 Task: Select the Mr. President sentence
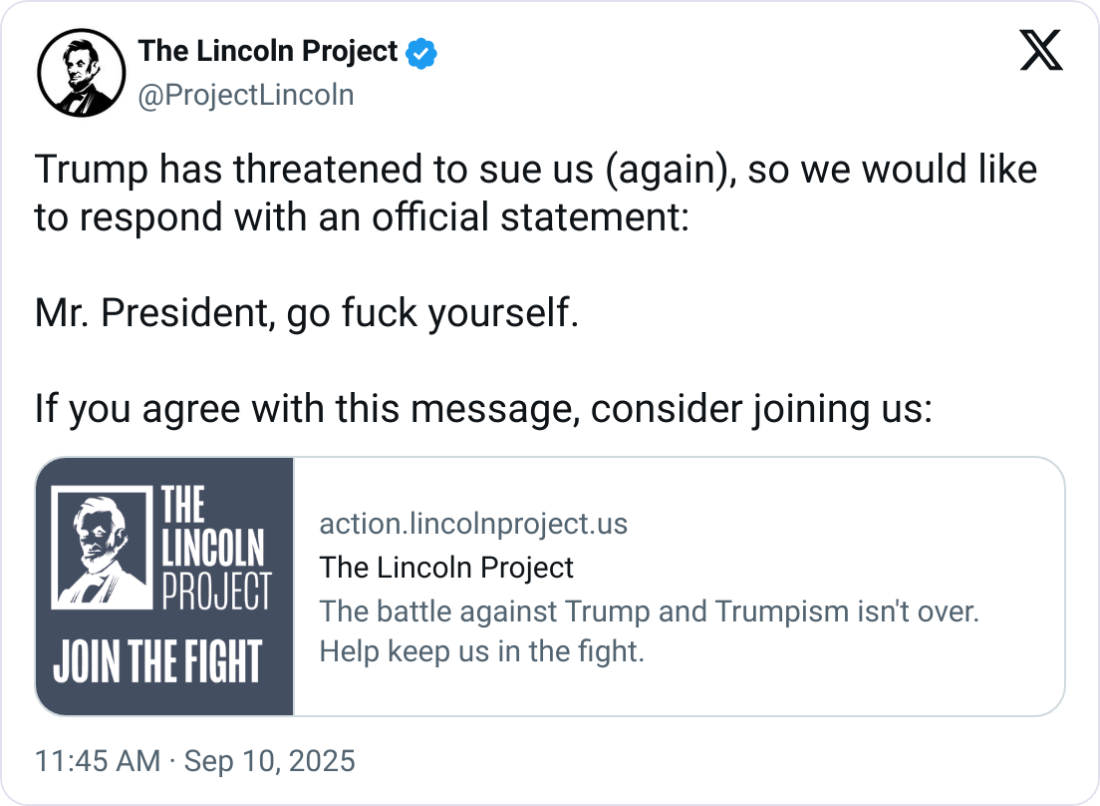(307, 313)
